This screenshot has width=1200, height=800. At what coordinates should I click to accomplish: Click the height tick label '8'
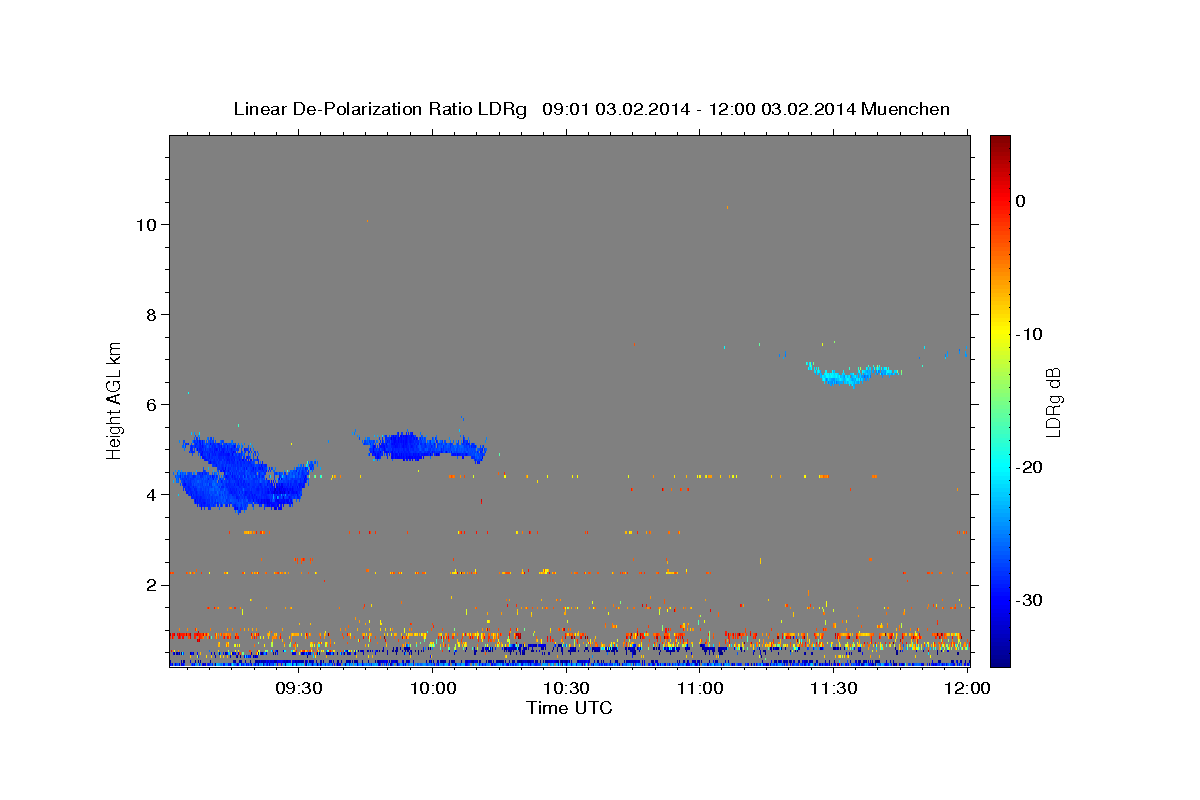150,314
